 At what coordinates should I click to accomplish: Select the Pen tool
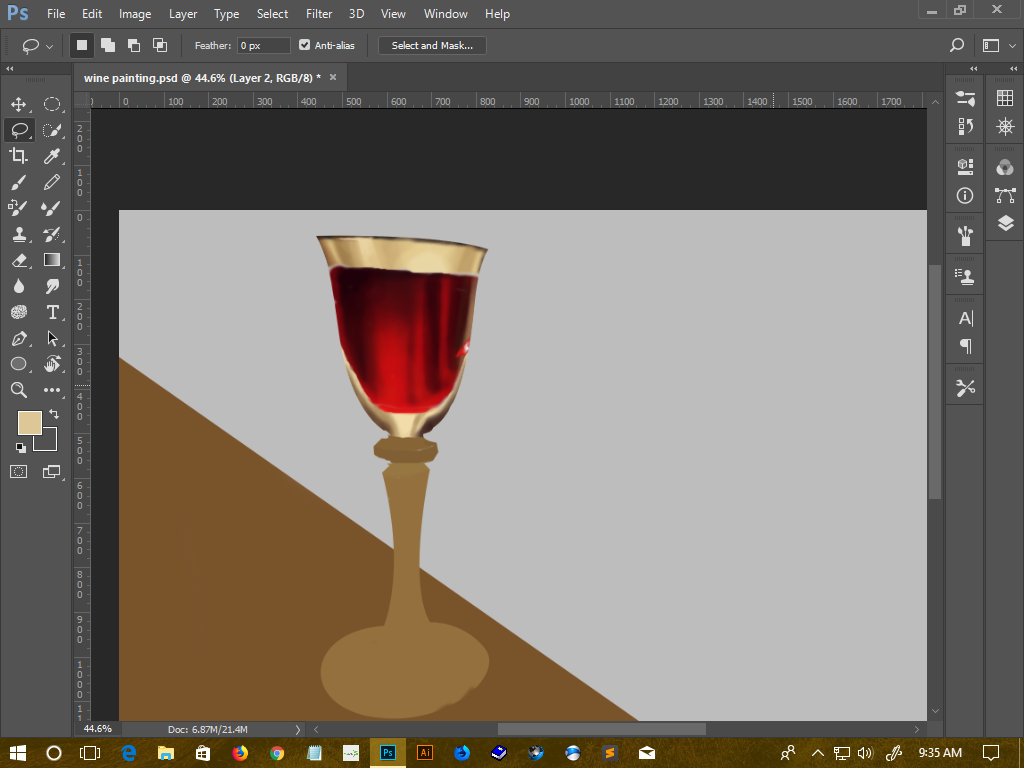pos(19,338)
